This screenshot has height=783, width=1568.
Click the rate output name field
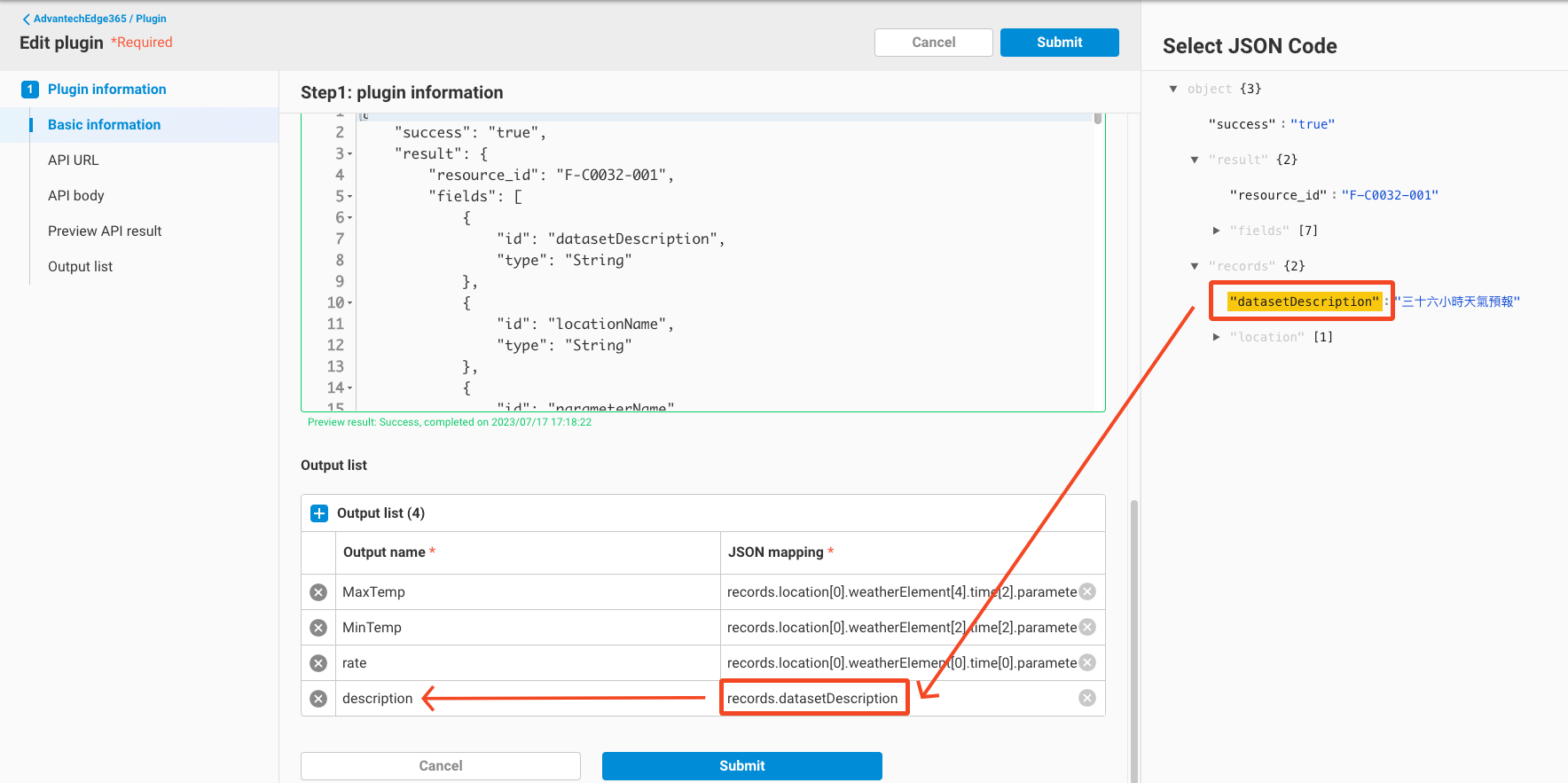pos(528,663)
